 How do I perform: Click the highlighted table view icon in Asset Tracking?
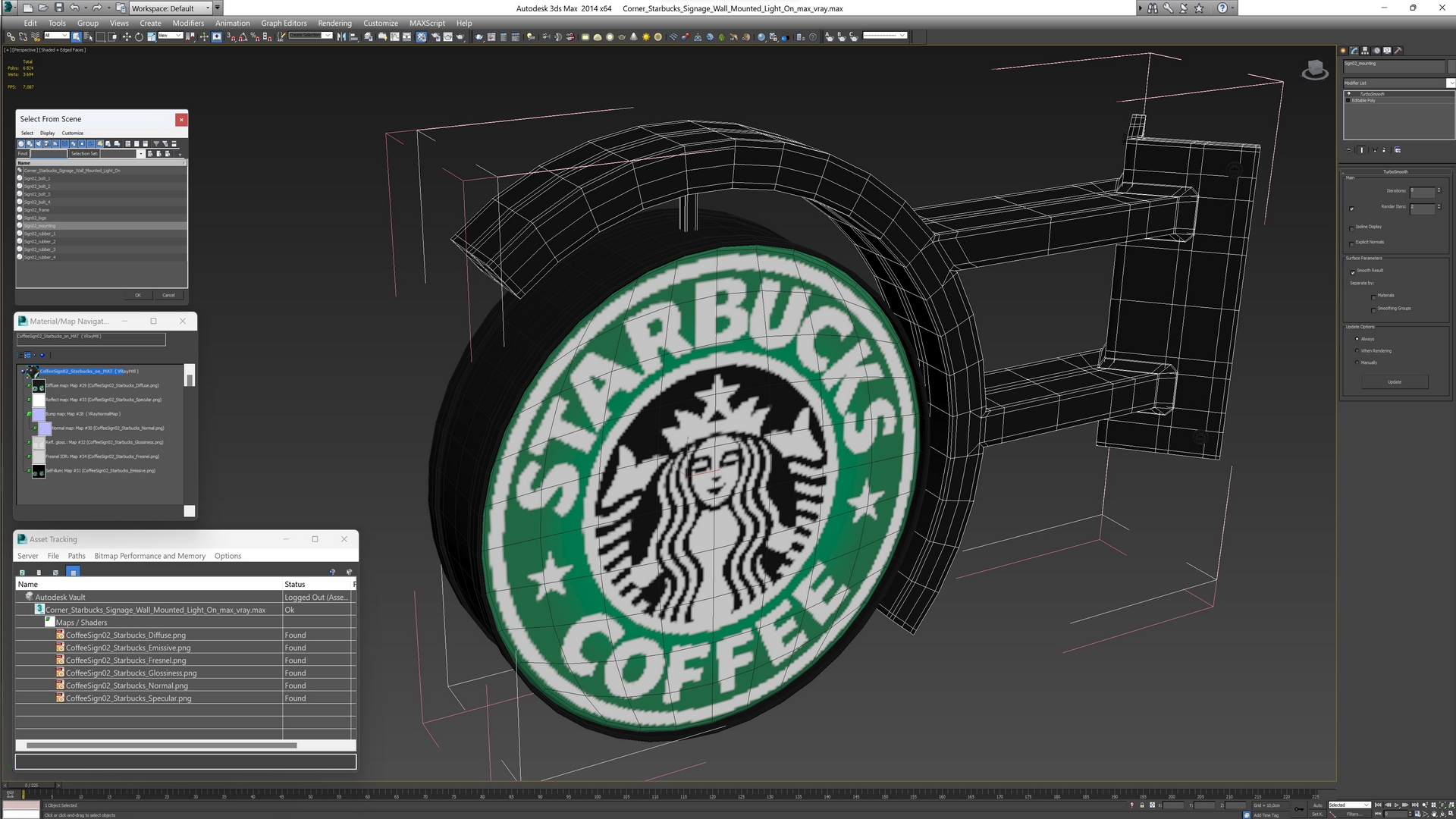click(73, 573)
